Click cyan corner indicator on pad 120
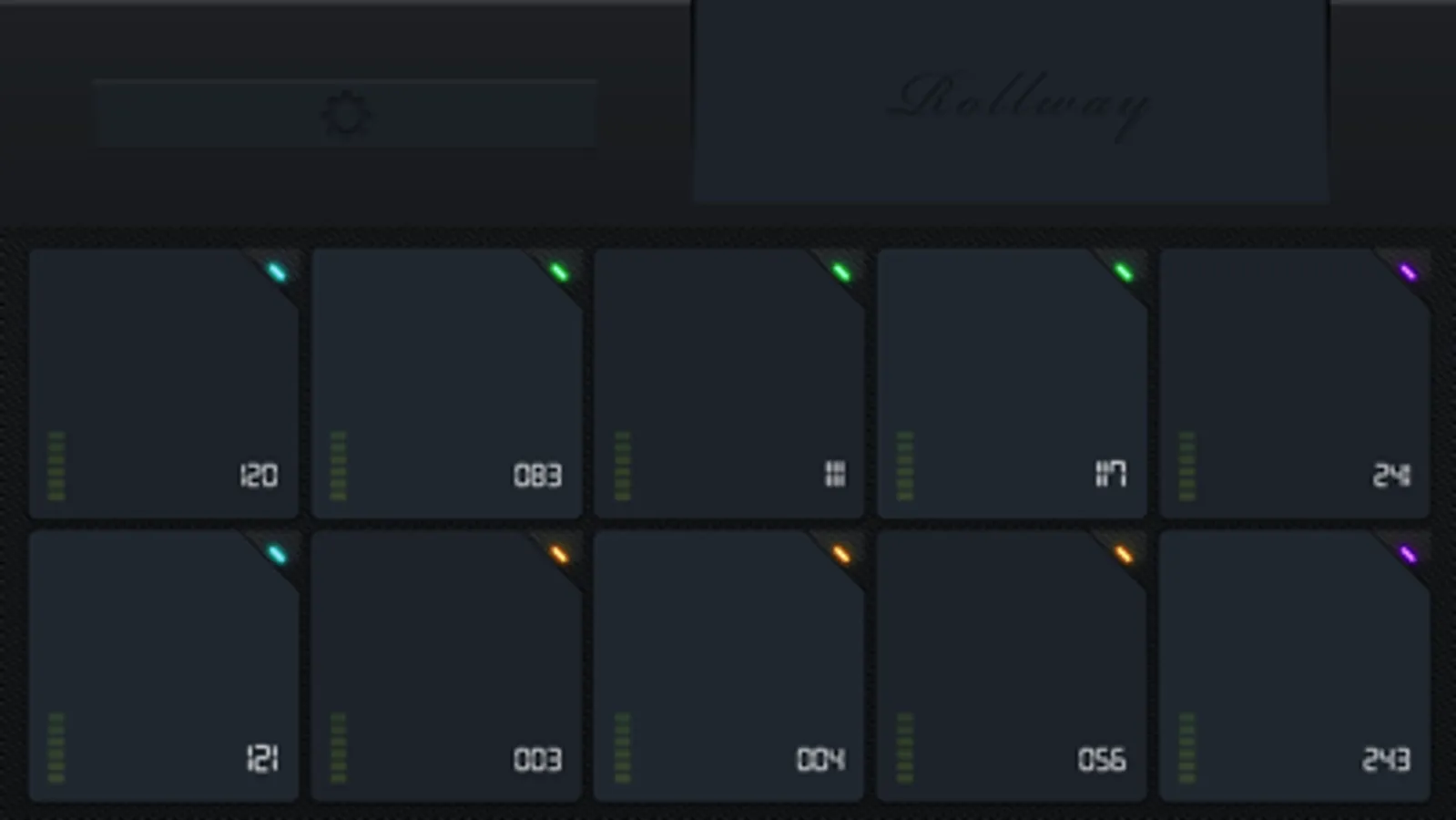1456x820 pixels. tap(277, 272)
